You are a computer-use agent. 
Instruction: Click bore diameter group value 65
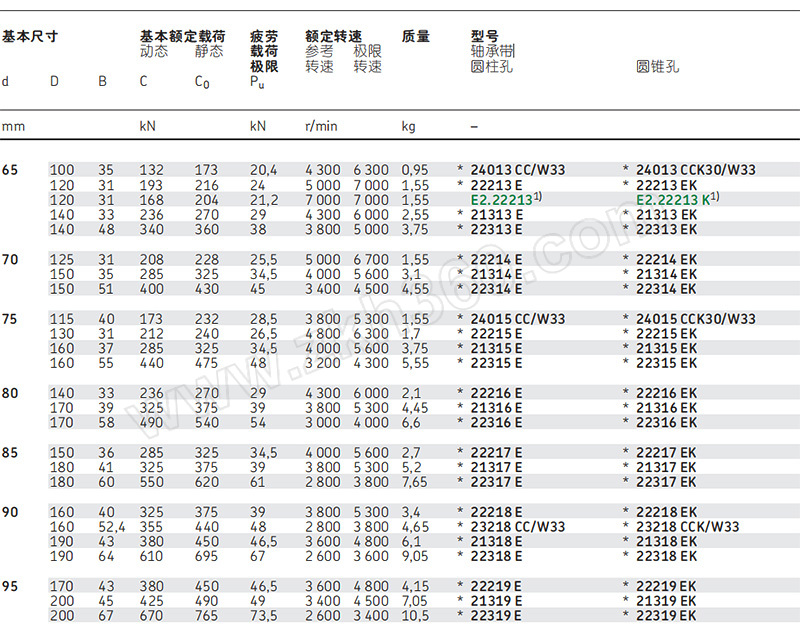point(10,170)
